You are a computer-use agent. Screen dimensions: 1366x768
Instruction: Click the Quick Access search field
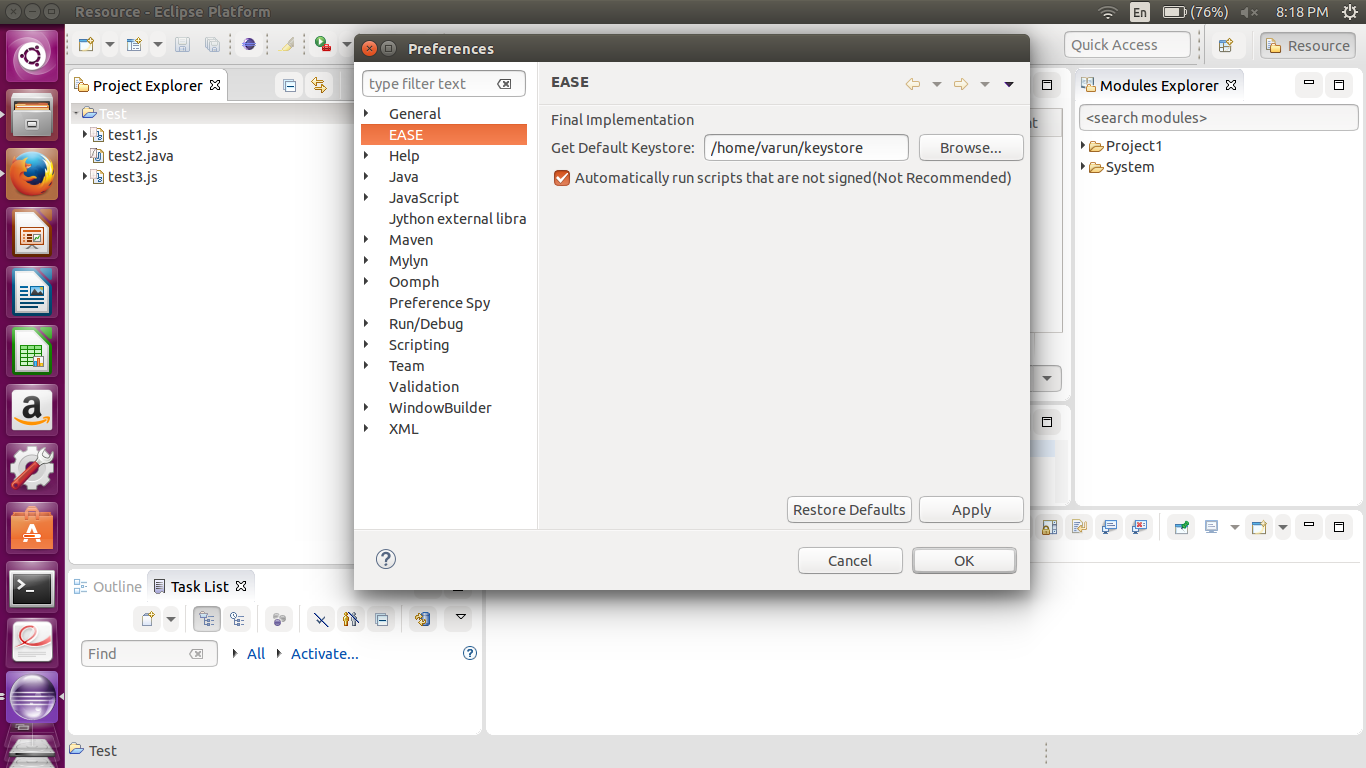[1128, 45]
